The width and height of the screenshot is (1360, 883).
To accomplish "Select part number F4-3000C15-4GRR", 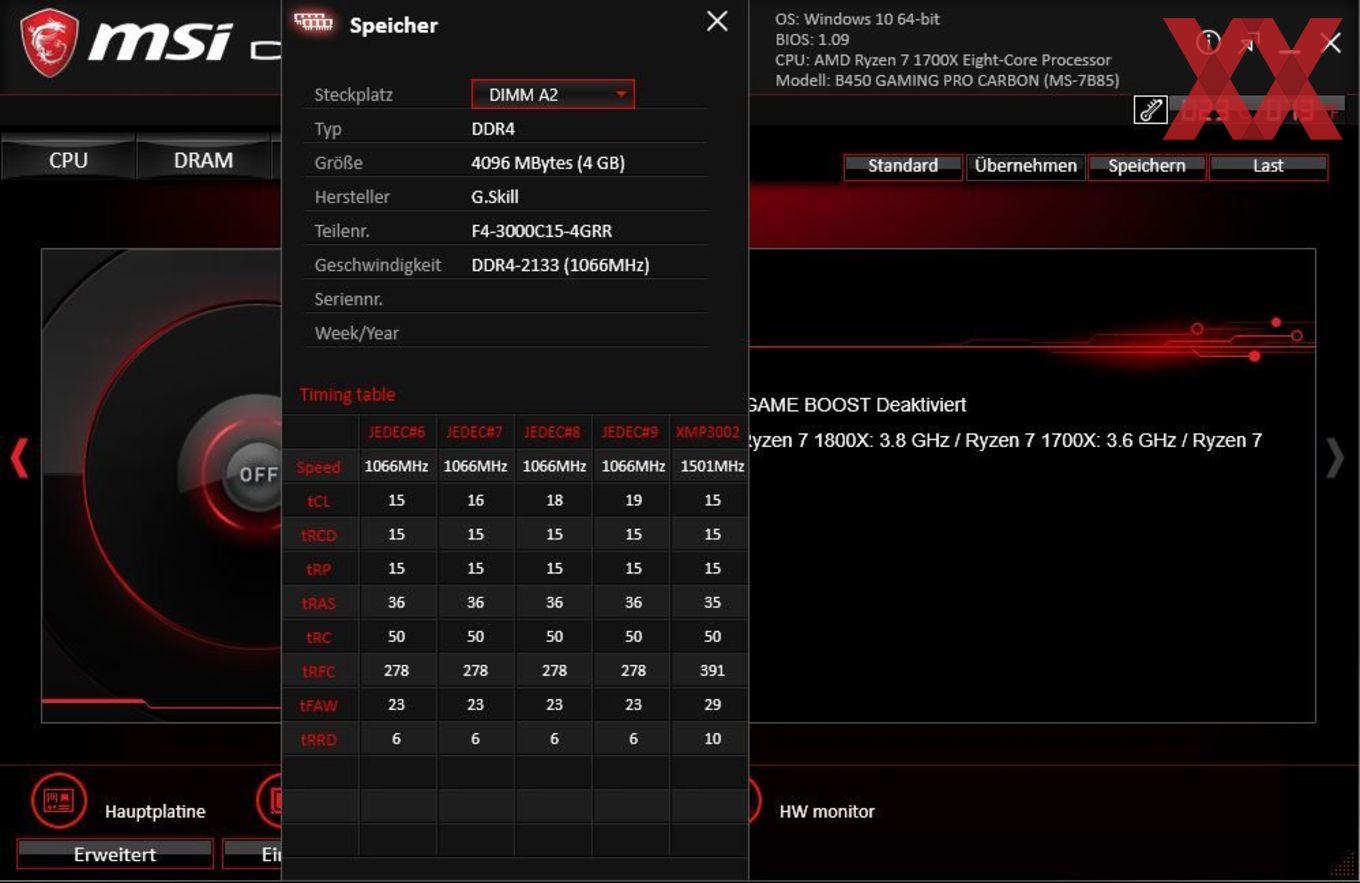I will pyautogui.click(x=542, y=231).
